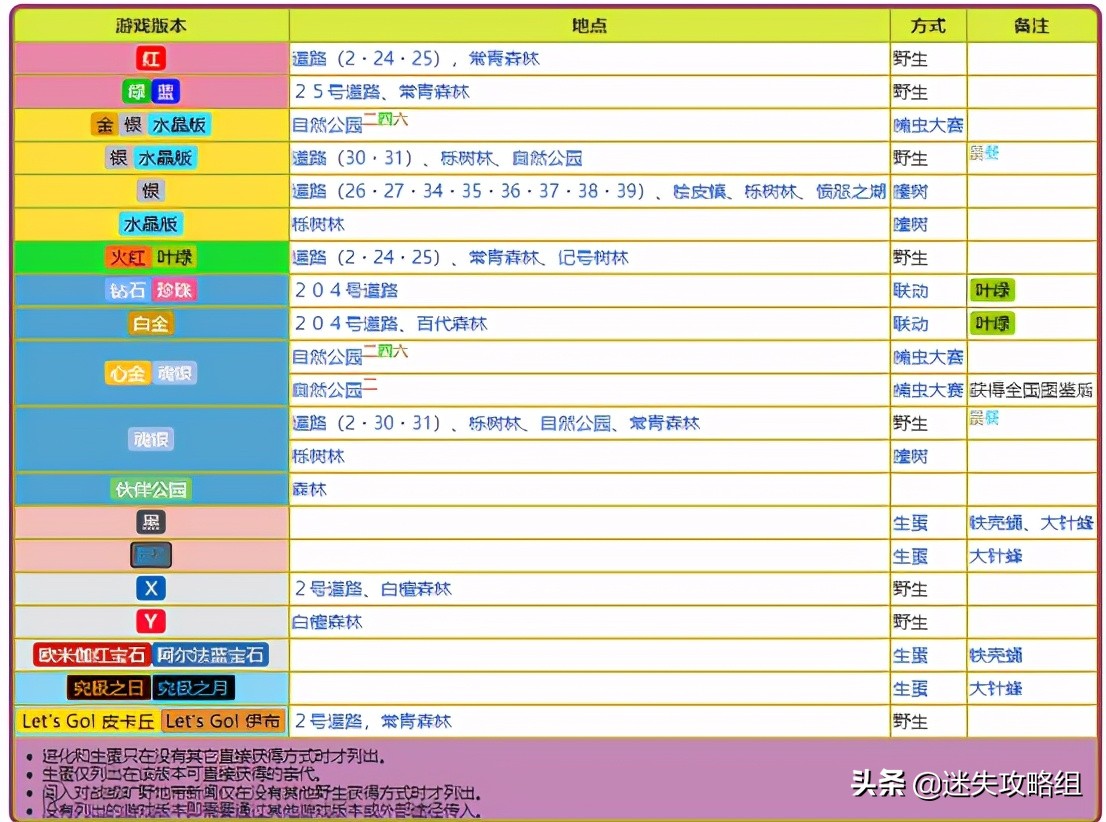
Task: Open the 联动 link in the 白金 row
Action: (910, 324)
